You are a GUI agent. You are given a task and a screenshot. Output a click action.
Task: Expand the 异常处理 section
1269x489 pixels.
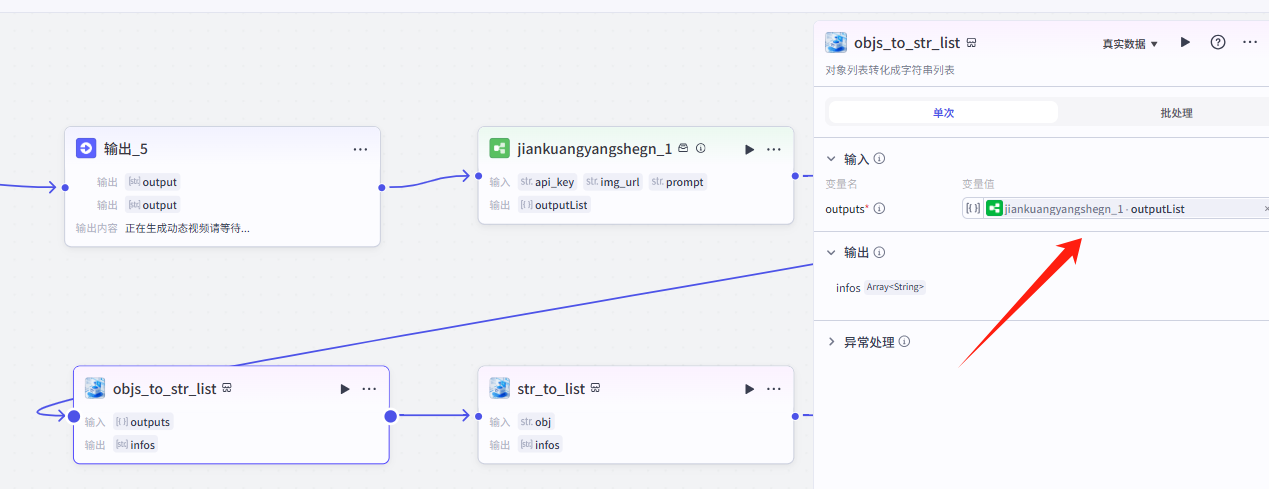click(x=830, y=342)
